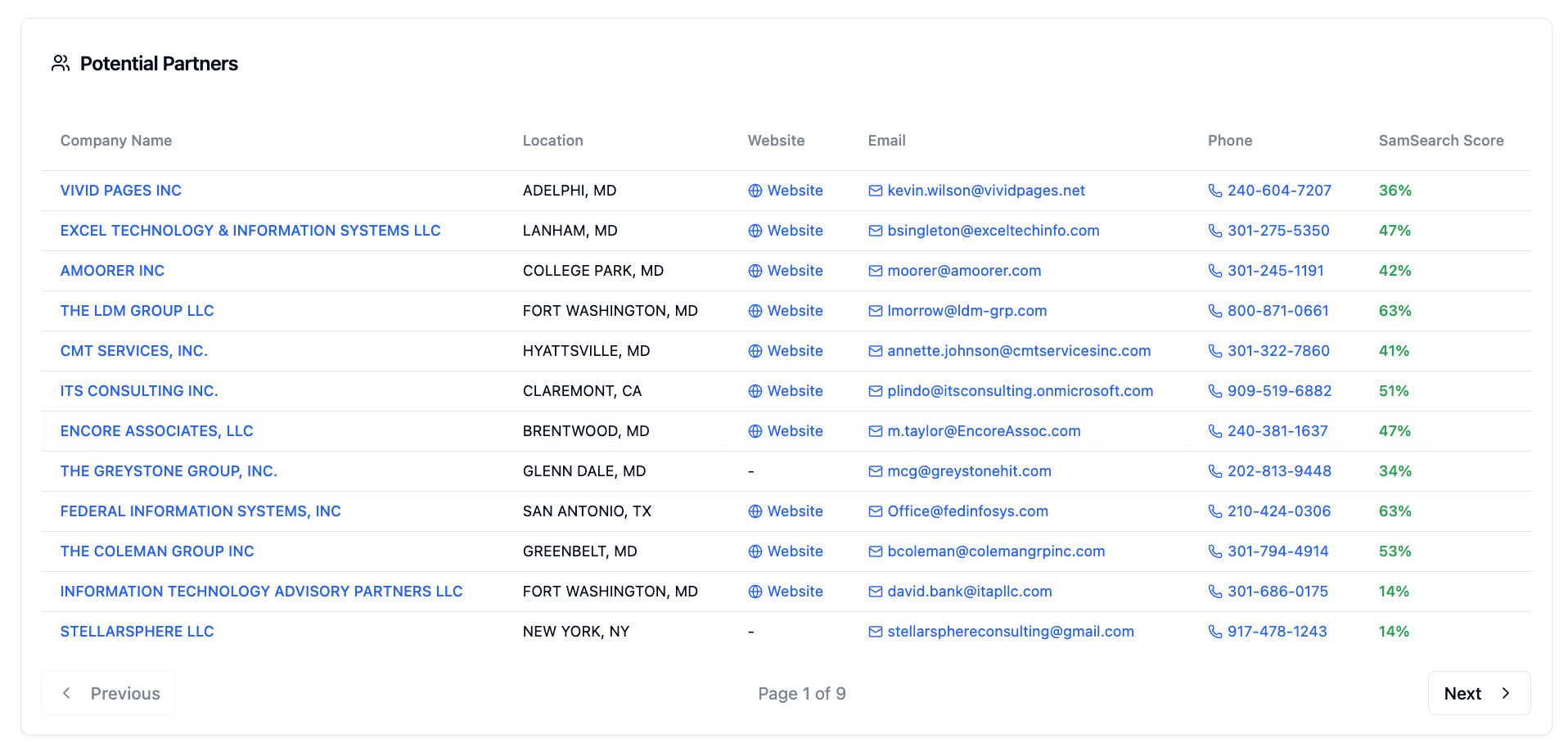Click the globe icon in The LDM Group row
This screenshot has width=1568, height=756.
(x=755, y=311)
